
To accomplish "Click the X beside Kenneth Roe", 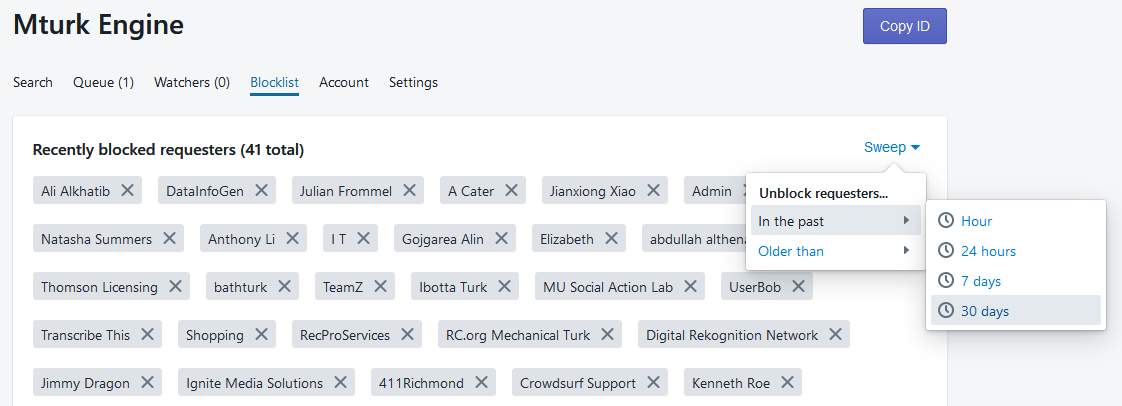I will (x=788, y=383).
